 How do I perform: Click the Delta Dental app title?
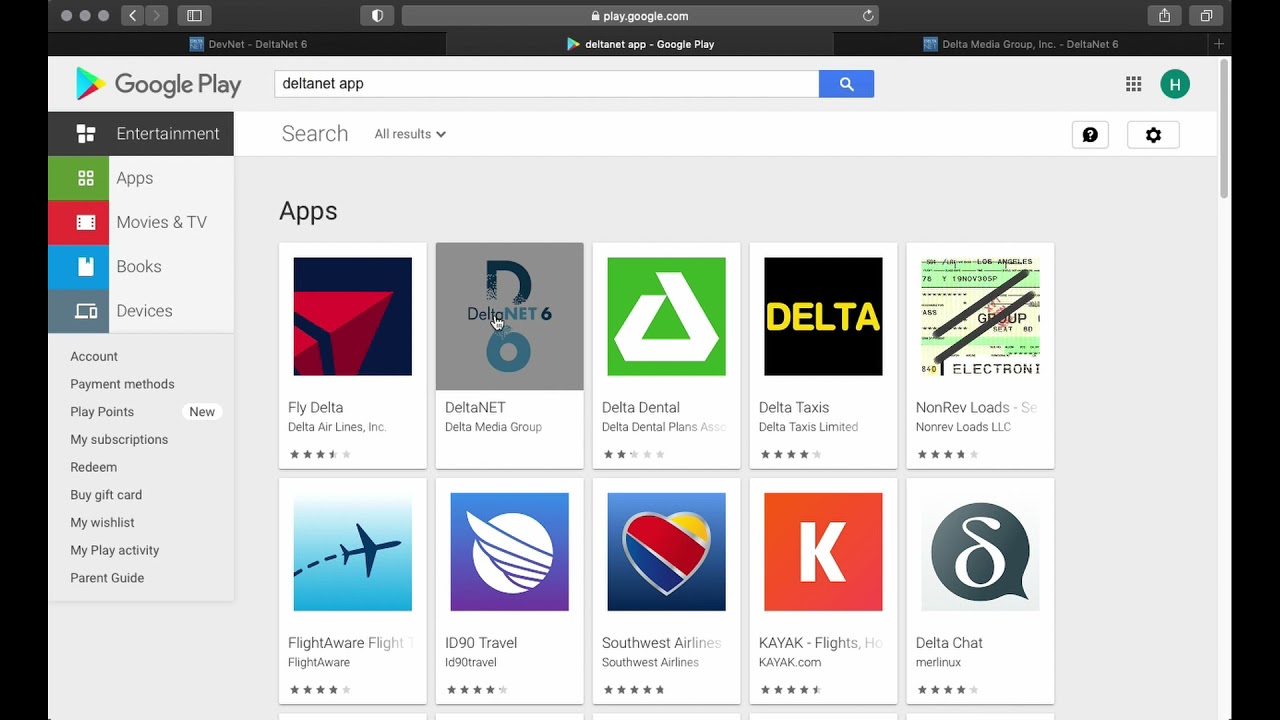click(641, 407)
